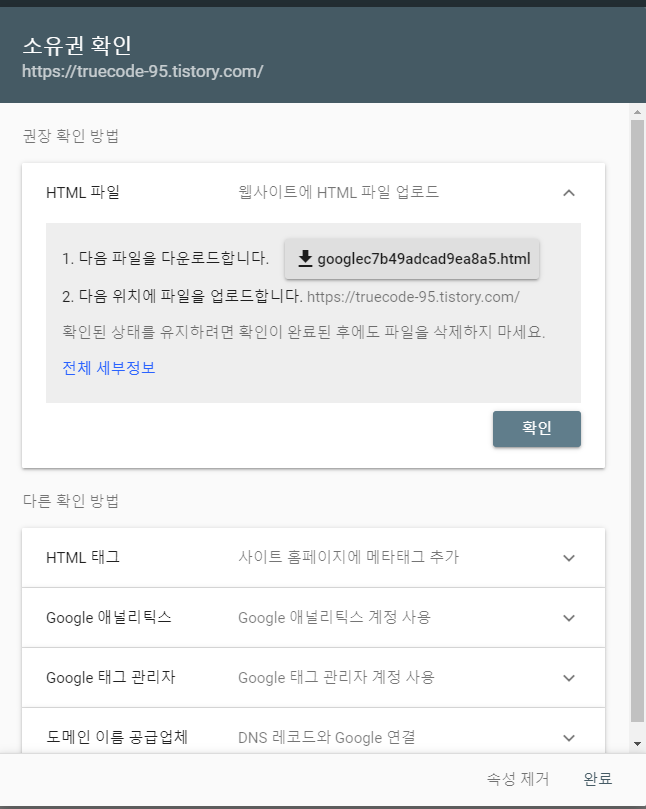Open the 전체 세부정보 link

[109, 368]
